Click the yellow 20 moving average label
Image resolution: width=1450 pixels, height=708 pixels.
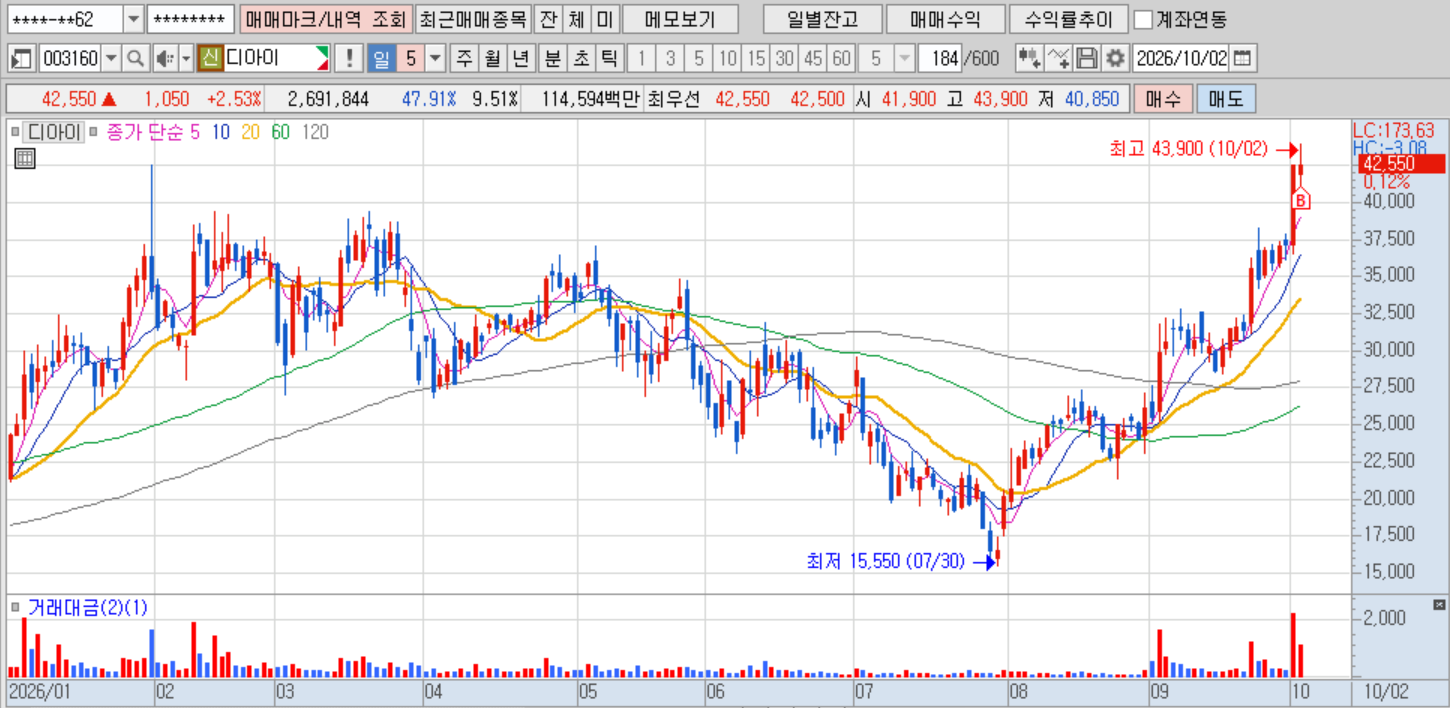[249, 132]
